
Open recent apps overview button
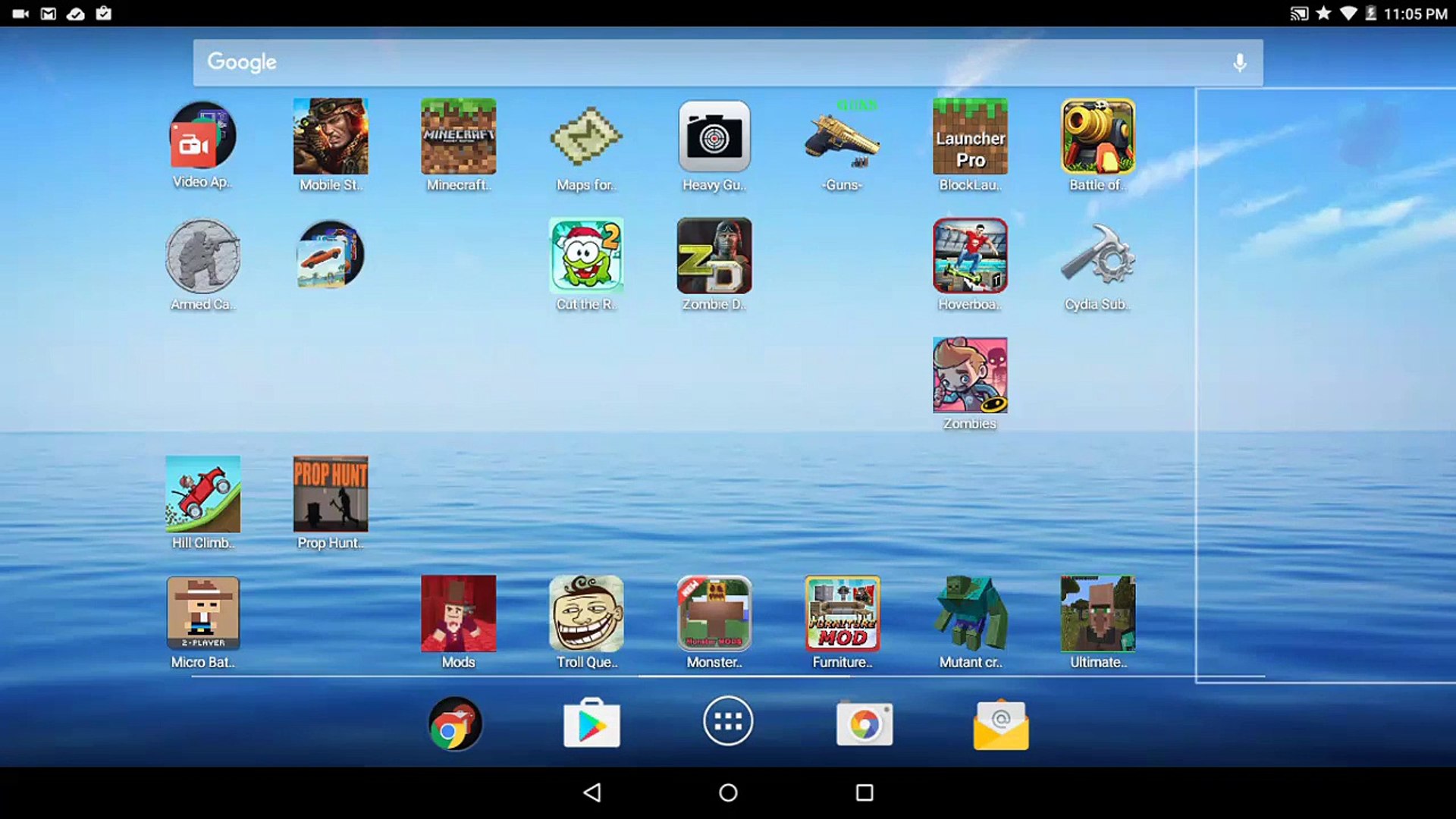864,792
